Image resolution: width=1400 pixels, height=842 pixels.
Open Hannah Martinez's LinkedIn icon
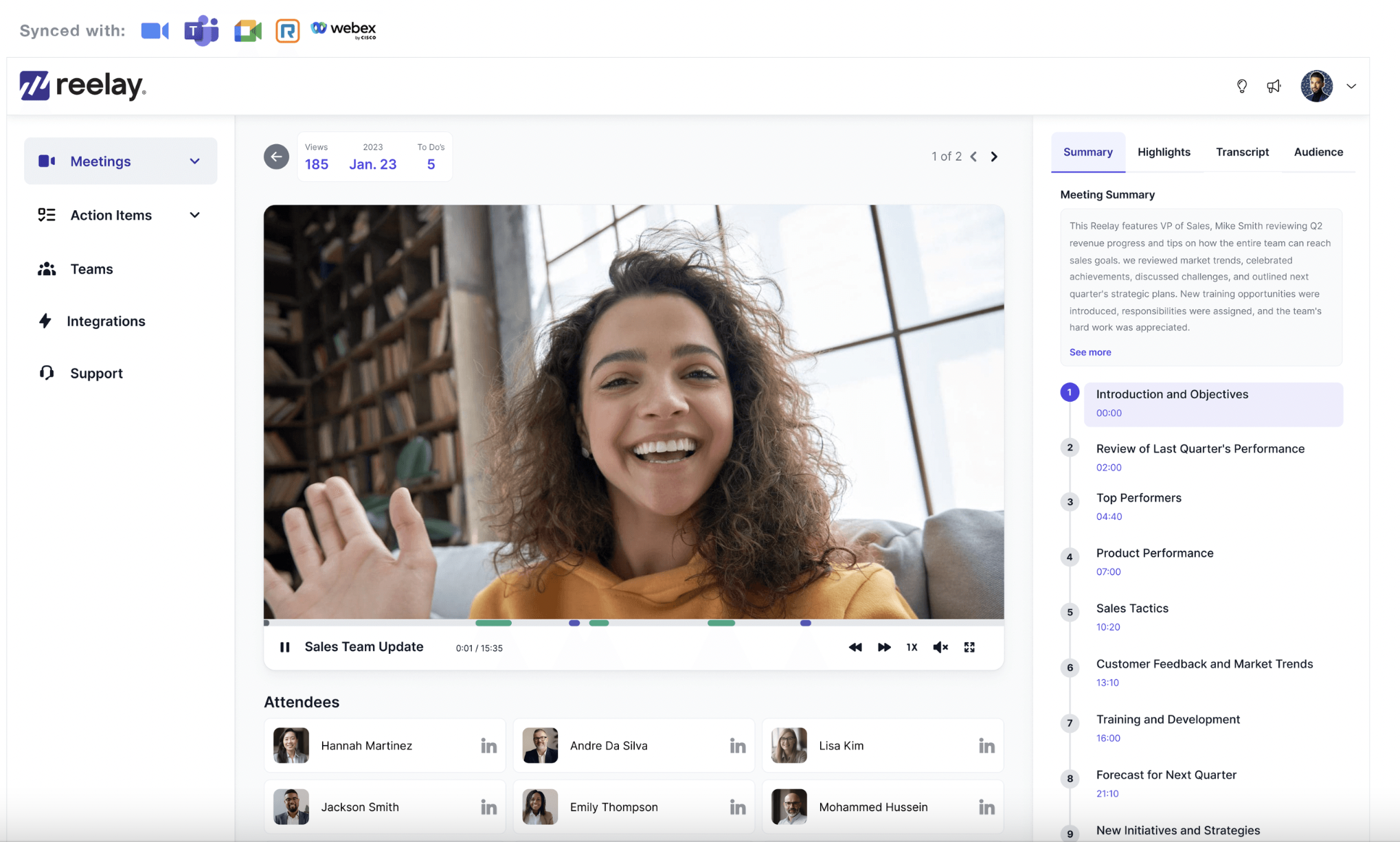coord(488,745)
